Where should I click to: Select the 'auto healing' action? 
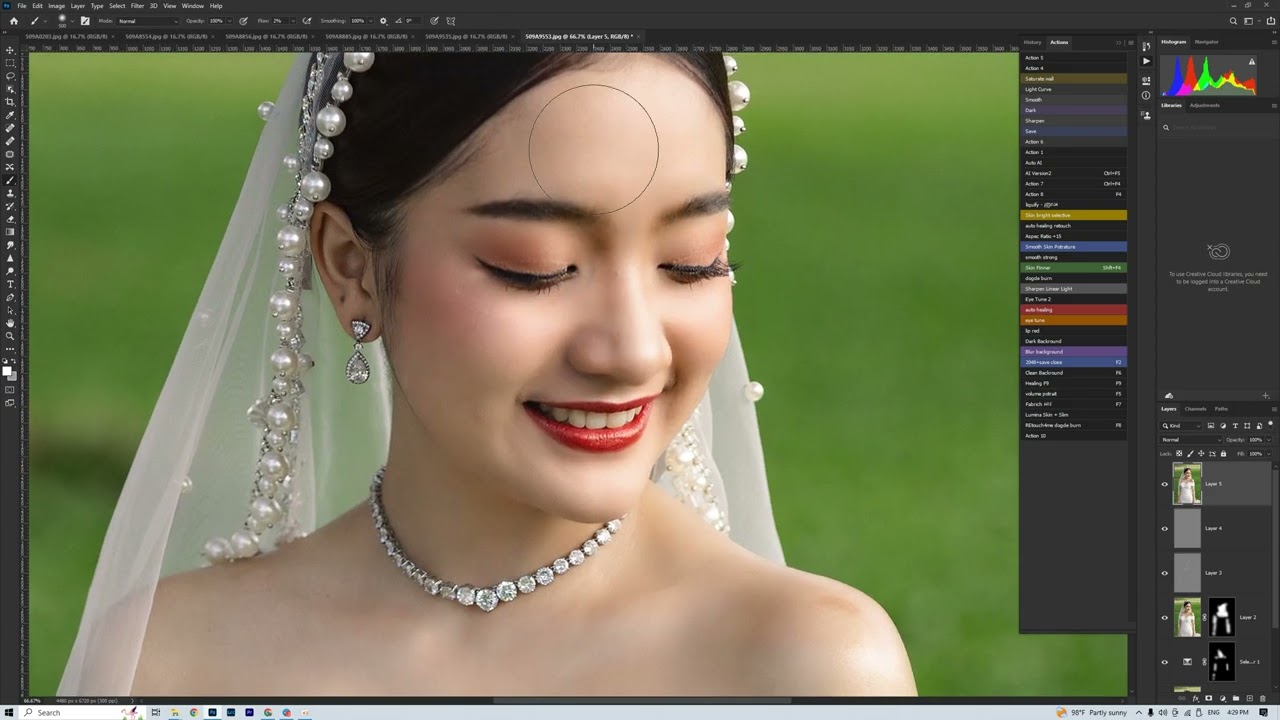(1073, 310)
